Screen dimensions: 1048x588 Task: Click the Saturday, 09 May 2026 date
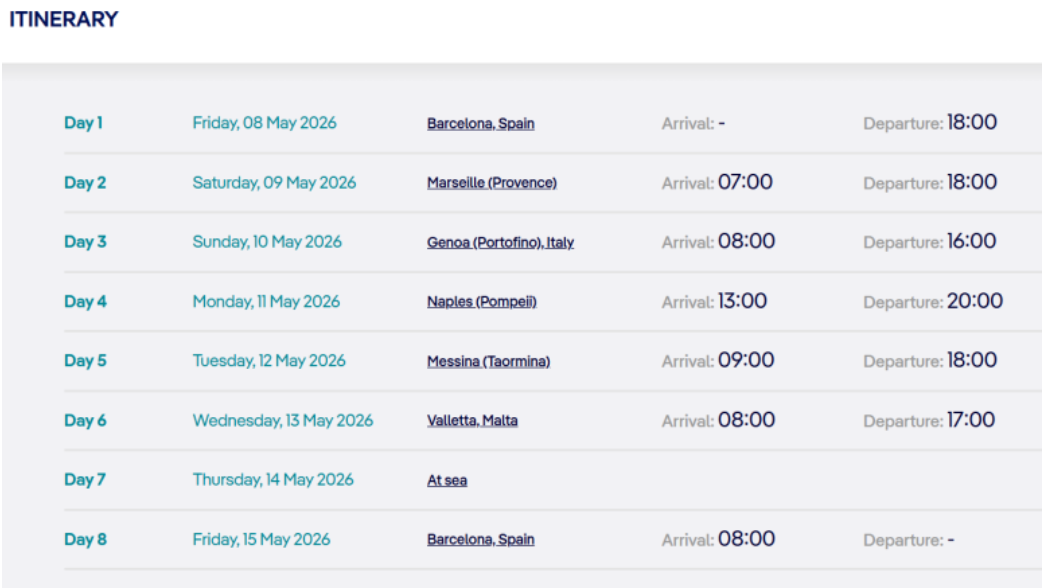pos(274,183)
